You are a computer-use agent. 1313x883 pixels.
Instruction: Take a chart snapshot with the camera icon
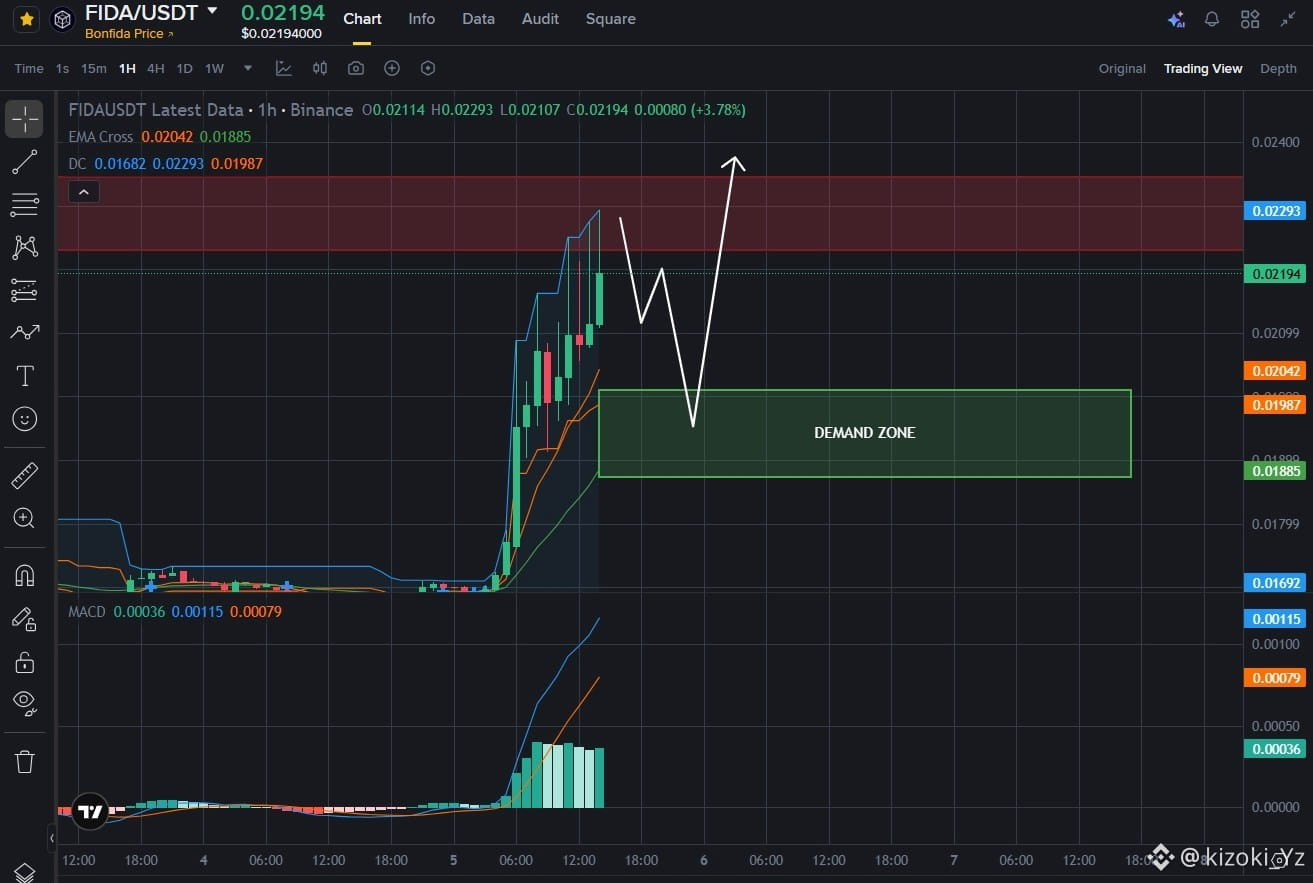click(356, 68)
